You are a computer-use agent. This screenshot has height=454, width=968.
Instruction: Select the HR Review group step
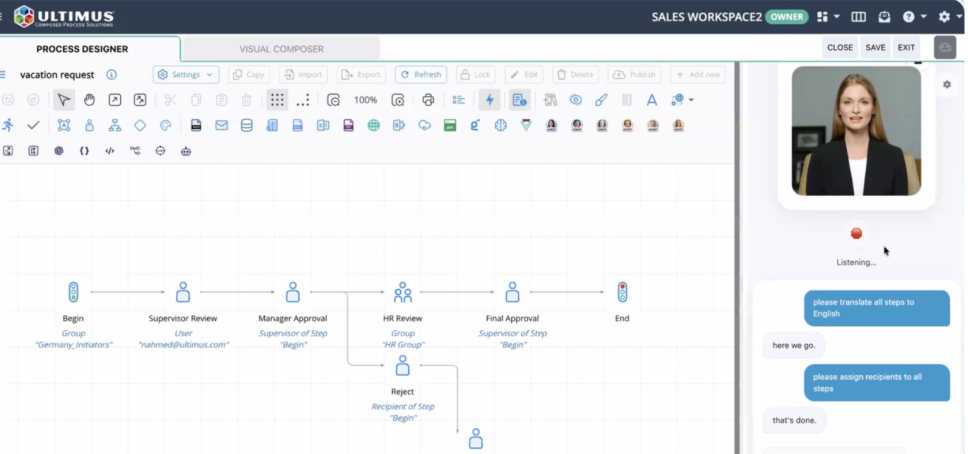(x=403, y=292)
